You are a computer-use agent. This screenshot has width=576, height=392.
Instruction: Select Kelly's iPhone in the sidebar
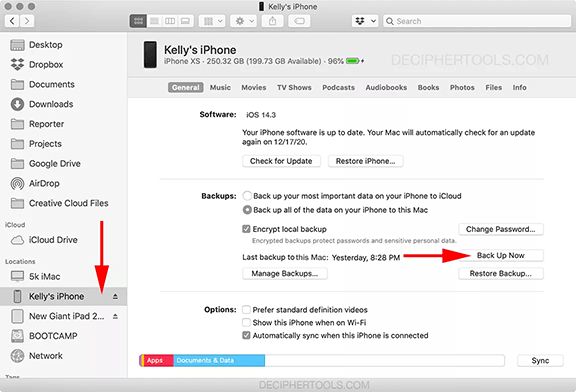(64, 296)
